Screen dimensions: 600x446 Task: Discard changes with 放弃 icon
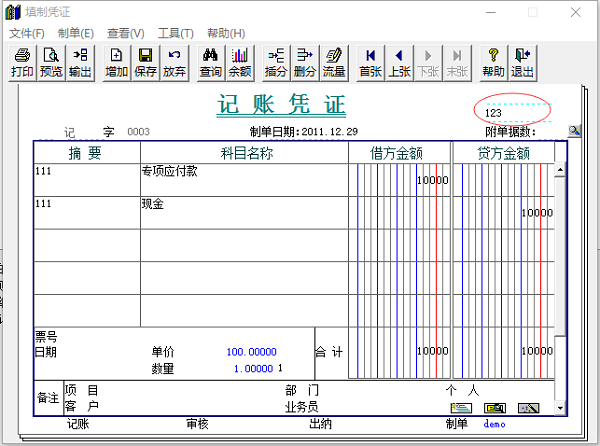(x=174, y=63)
